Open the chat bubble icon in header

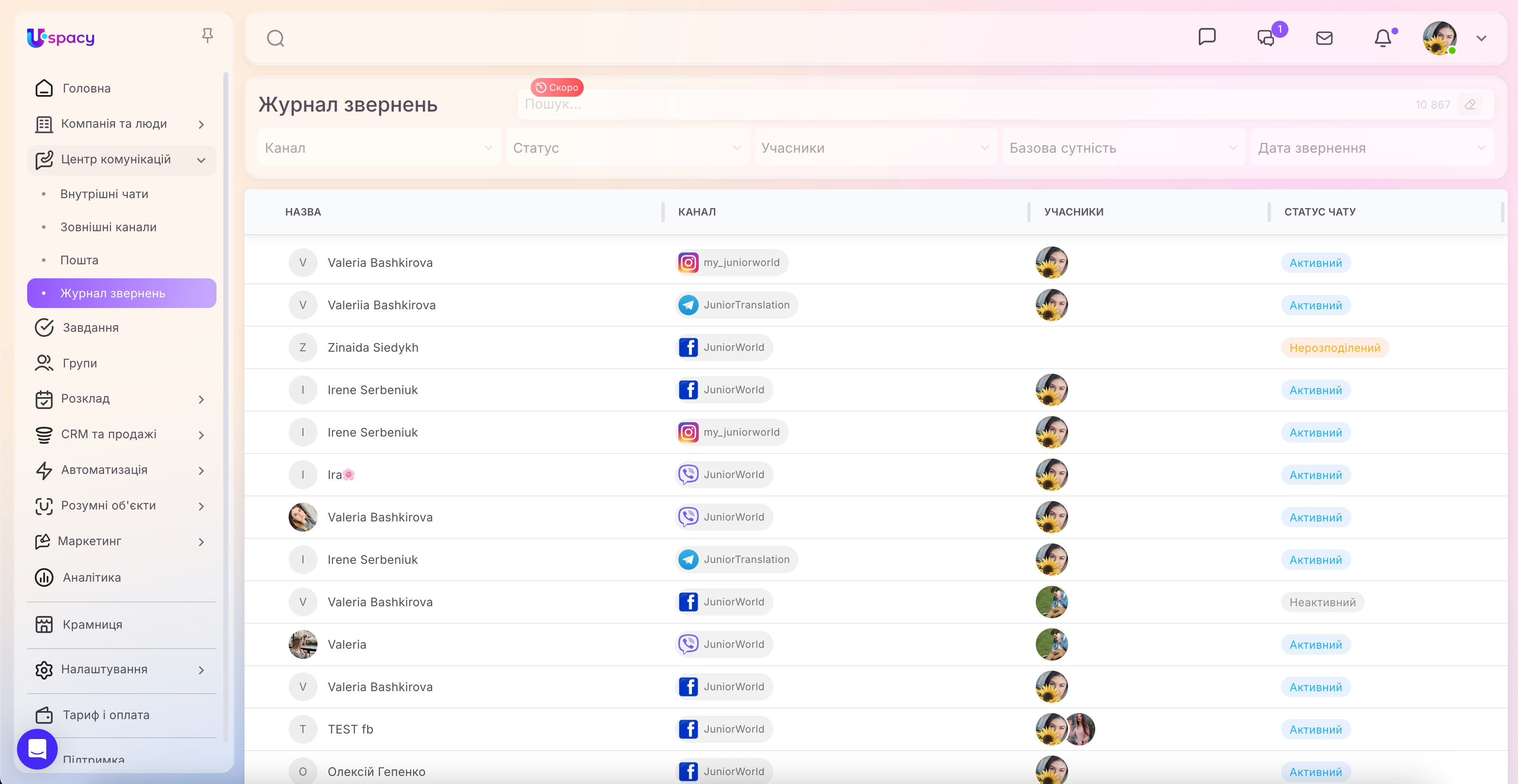pos(1206,37)
